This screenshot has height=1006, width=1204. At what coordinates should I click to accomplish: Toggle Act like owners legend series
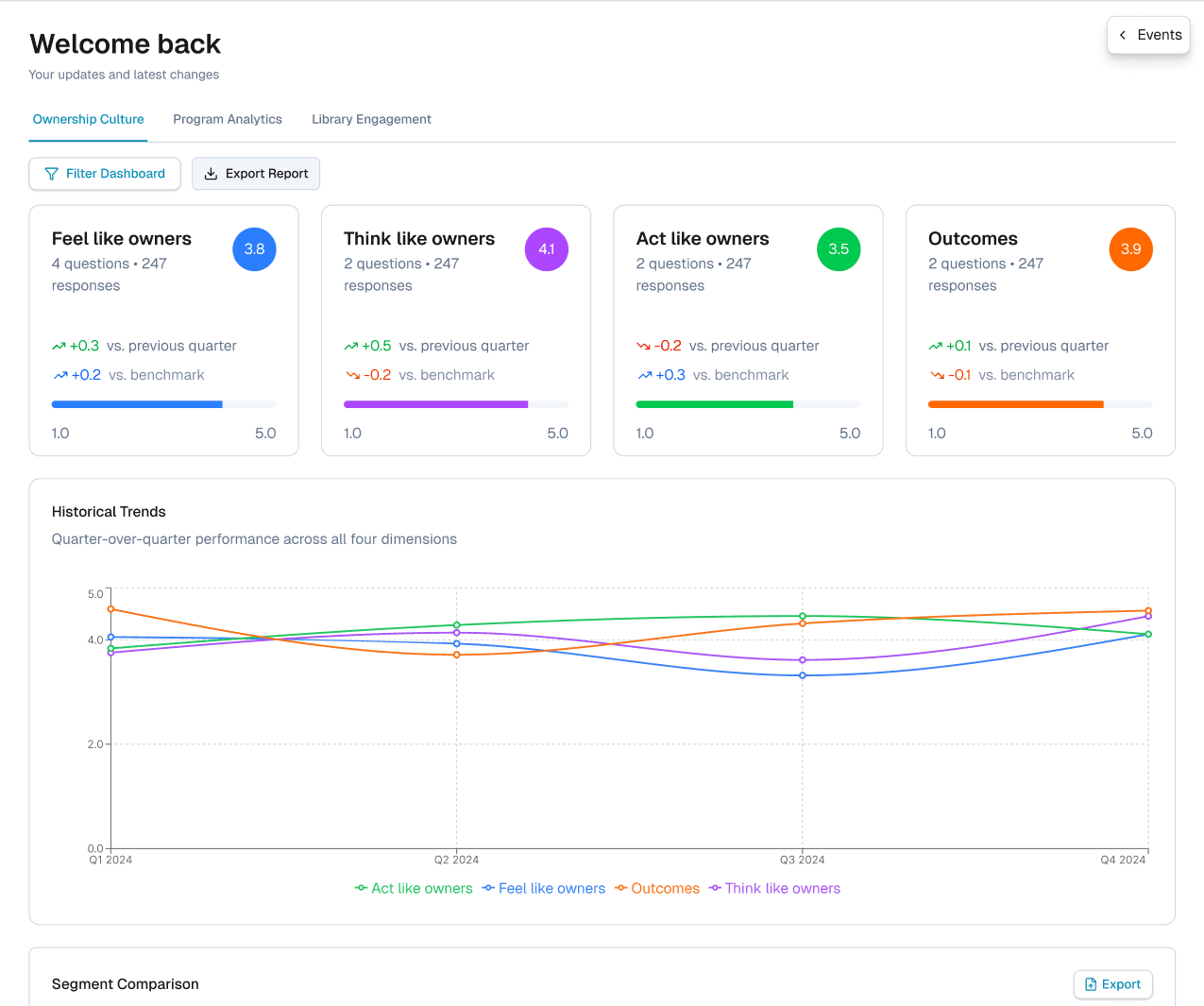tap(414, 889)
